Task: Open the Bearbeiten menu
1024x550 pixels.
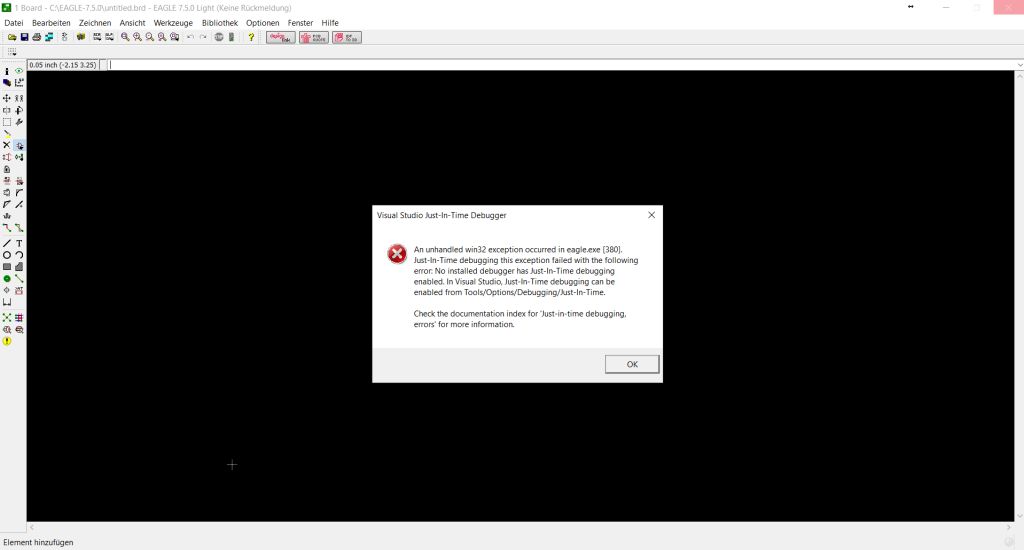Action: pyautogui.click(x=51, y=23)
